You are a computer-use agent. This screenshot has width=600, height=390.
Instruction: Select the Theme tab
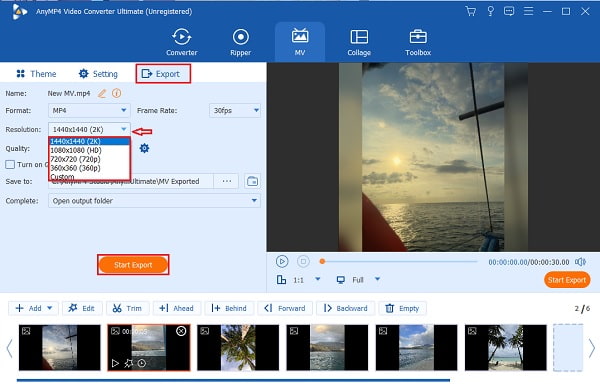tap(36, 73)
